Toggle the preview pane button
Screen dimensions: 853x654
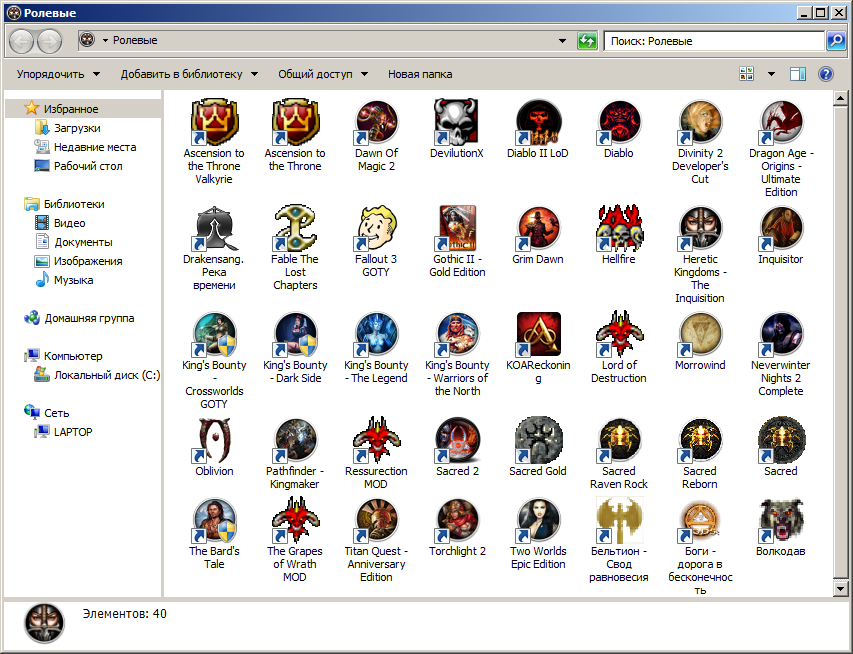798,74
